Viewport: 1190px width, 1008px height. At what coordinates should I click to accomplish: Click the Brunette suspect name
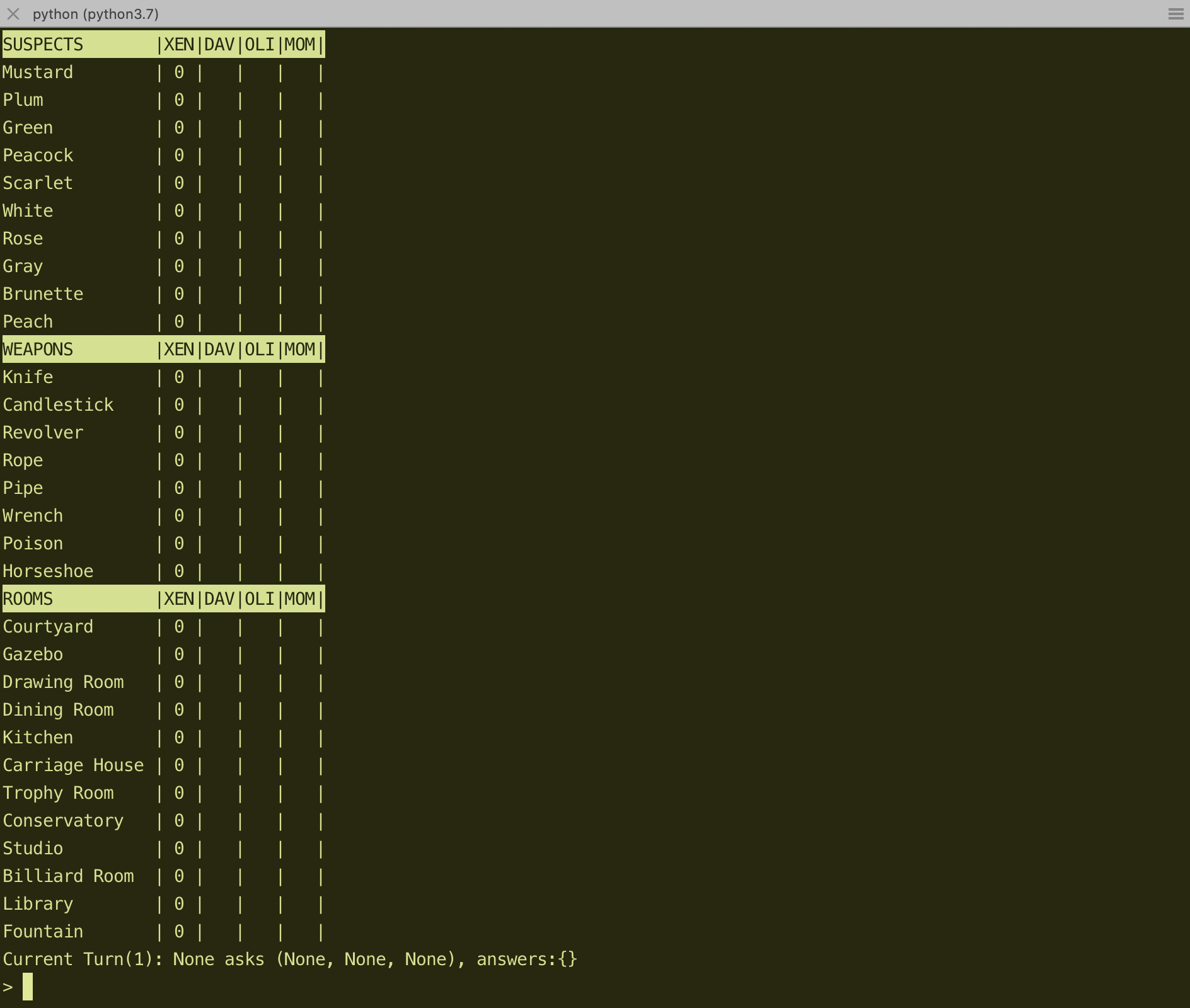43,294
